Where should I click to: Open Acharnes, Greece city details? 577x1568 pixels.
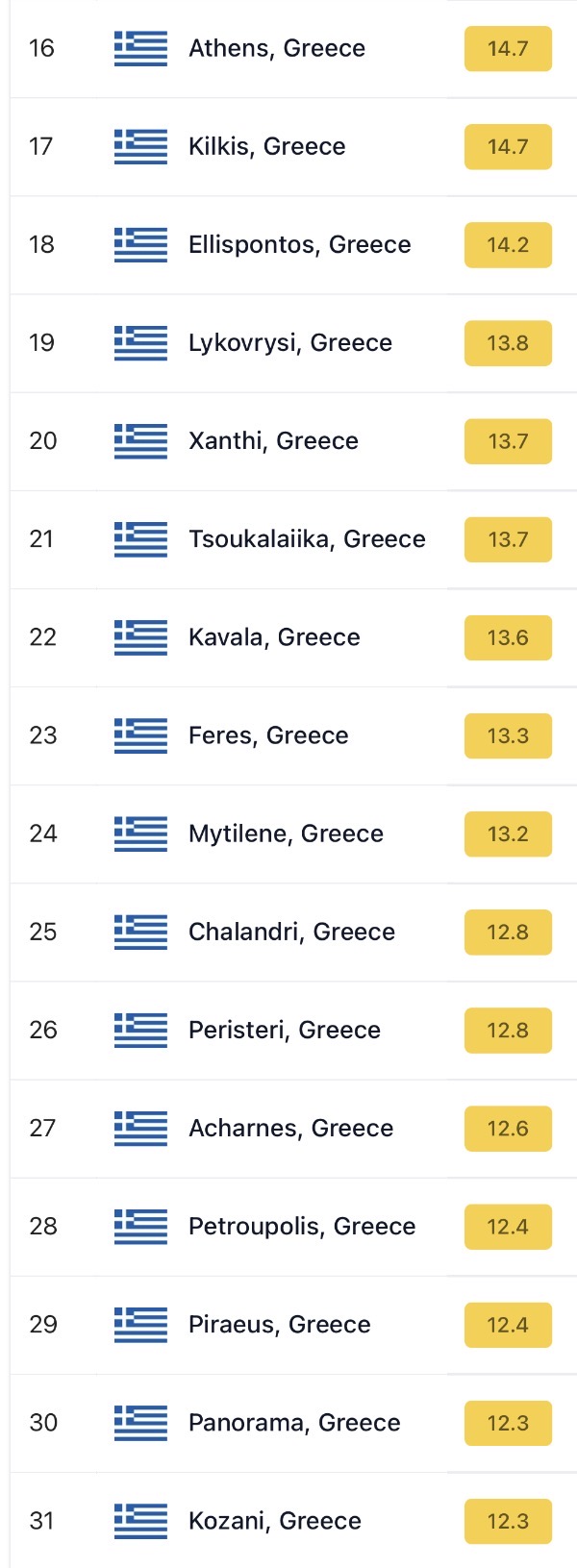[290, 1128]
